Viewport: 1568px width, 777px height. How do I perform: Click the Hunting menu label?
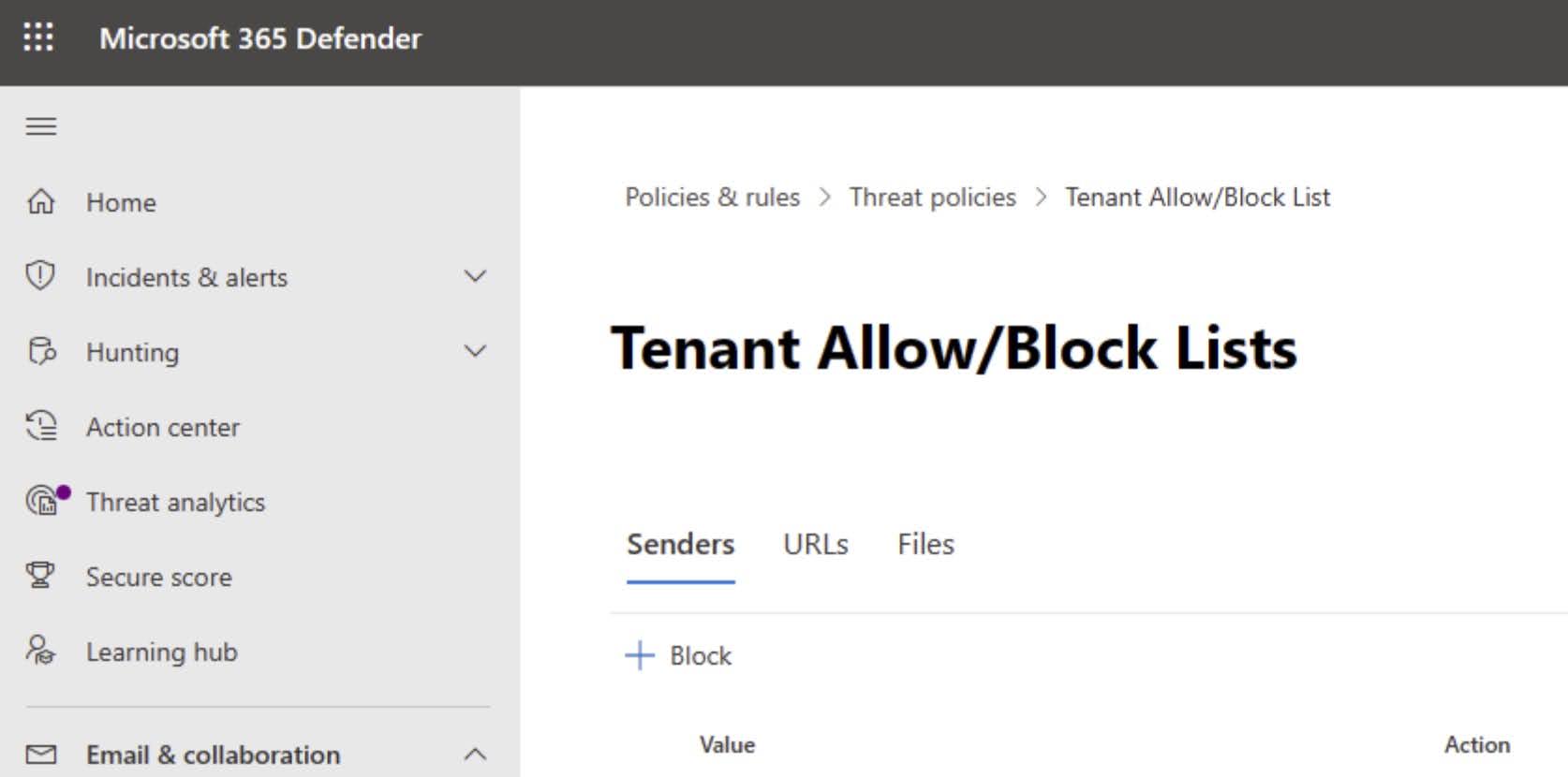[x=132, y=353]
